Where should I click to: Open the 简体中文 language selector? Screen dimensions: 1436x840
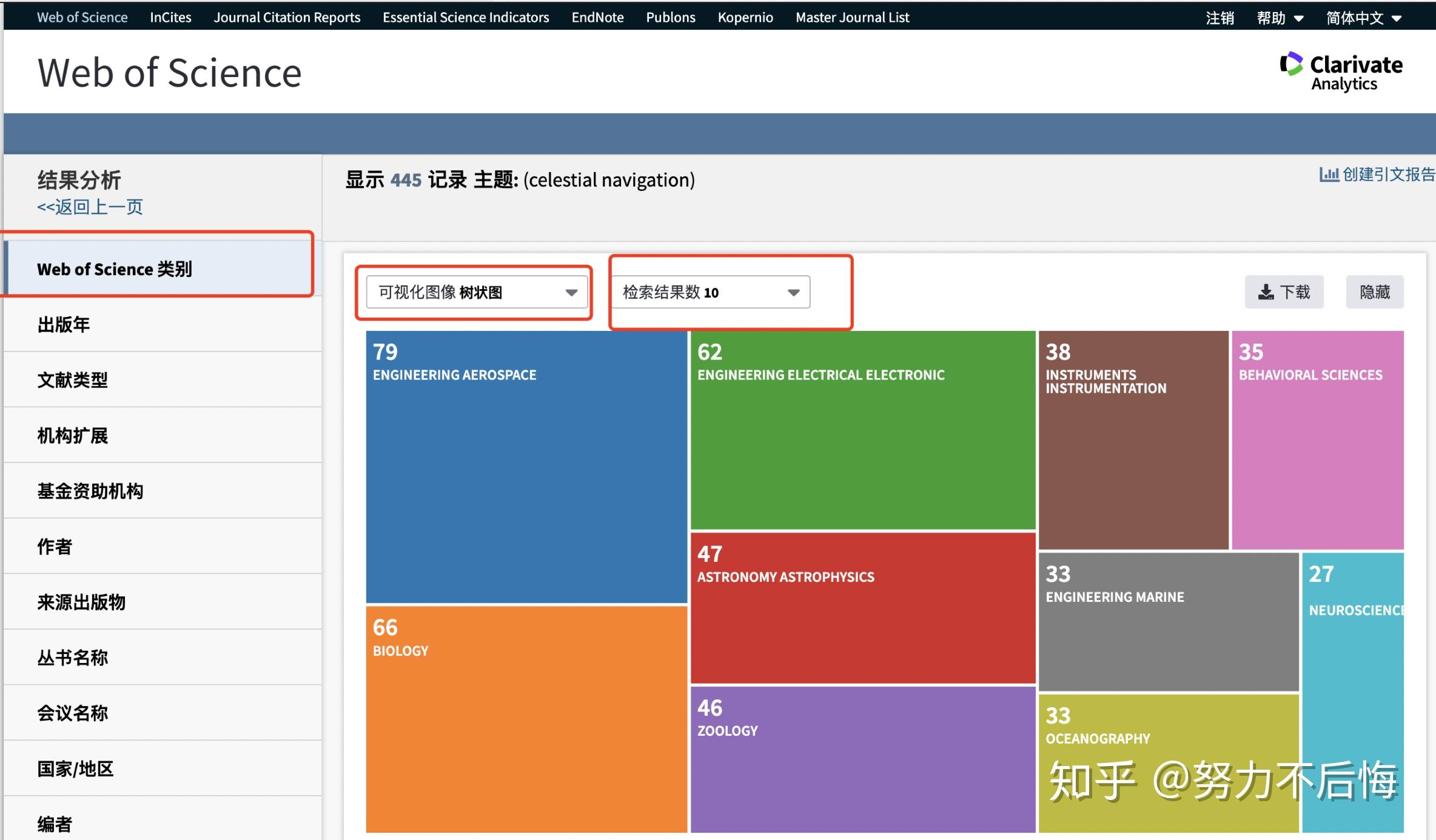(x=1363, y=18)
